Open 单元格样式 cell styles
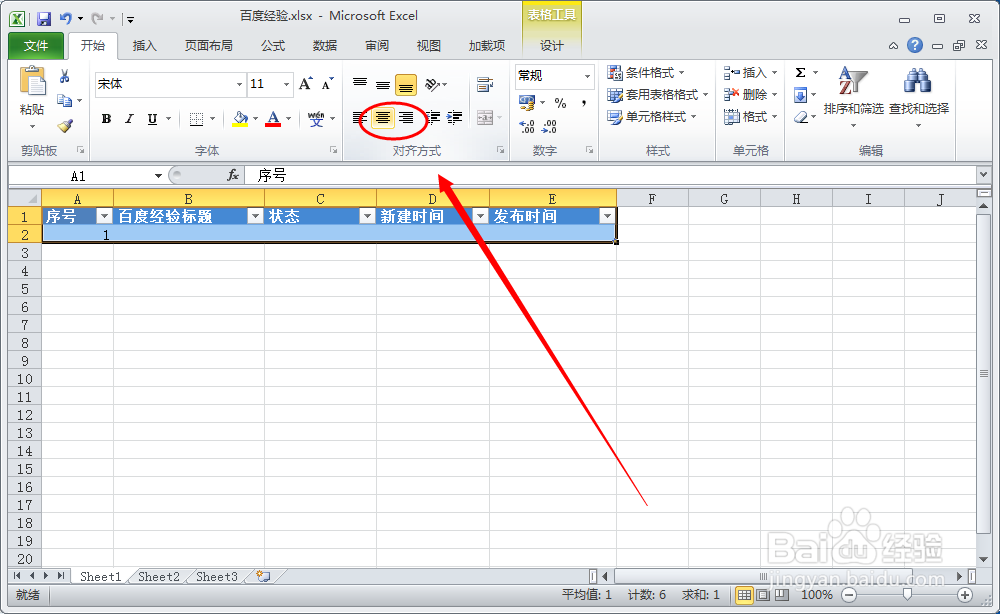This screenshot has height=614, width=1000. click(652, 117)
